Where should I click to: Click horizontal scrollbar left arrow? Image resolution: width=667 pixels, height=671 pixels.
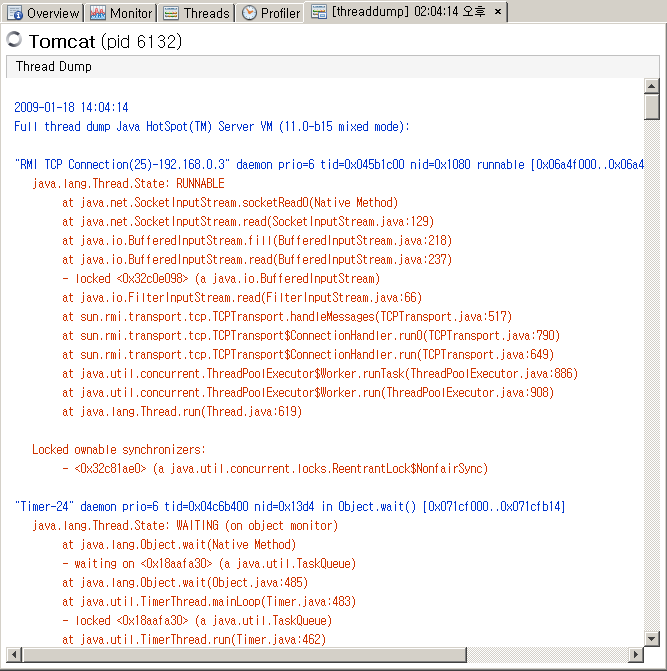(x=14, y=654)
